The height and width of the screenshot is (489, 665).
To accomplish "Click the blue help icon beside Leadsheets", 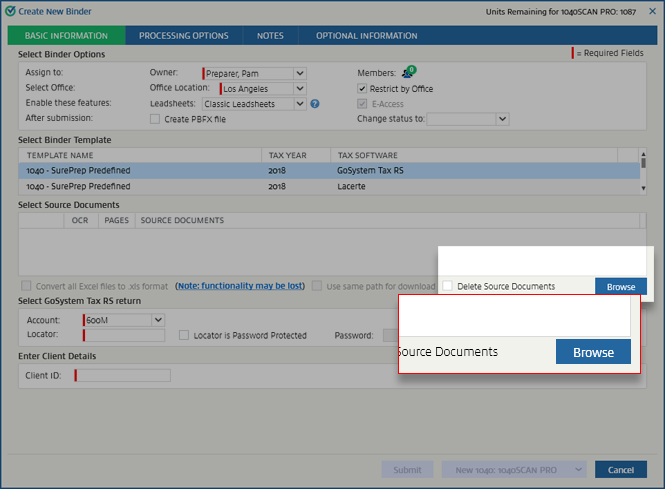I will coord(314,103).
